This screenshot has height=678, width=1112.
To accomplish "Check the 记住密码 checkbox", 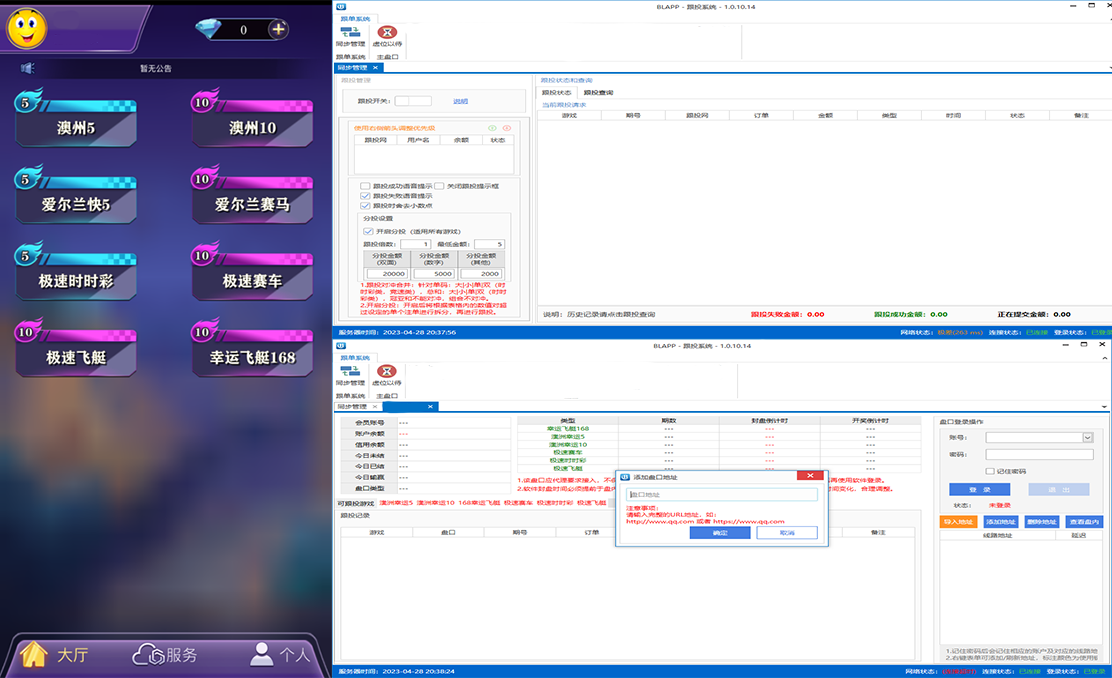I will [990, 471].
